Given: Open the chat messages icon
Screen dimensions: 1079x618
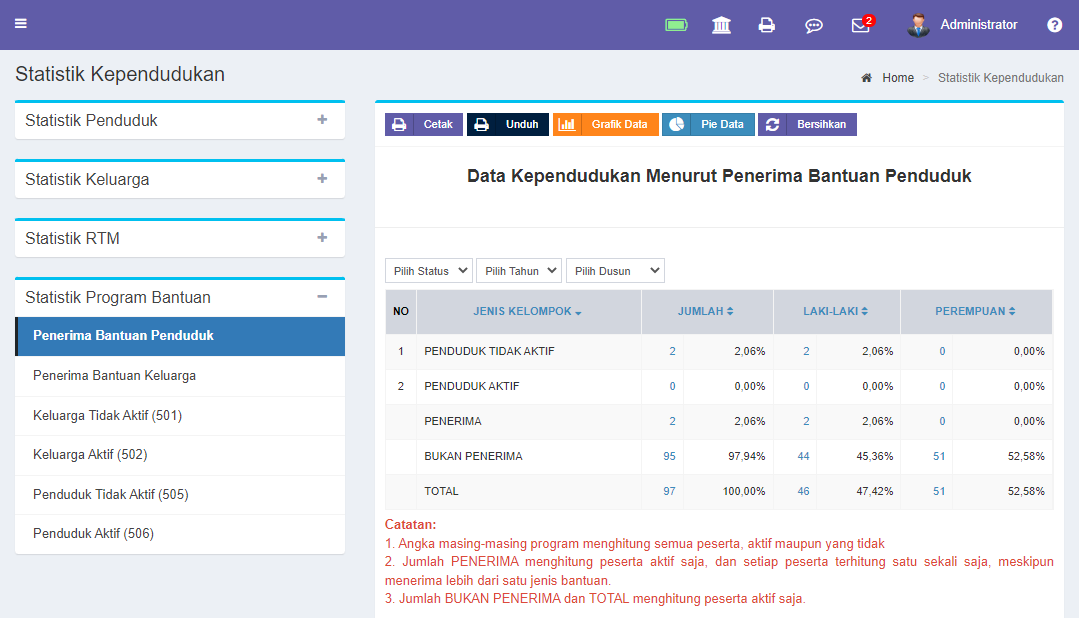Looking at the screenshot, I should [x=813, y=24].
